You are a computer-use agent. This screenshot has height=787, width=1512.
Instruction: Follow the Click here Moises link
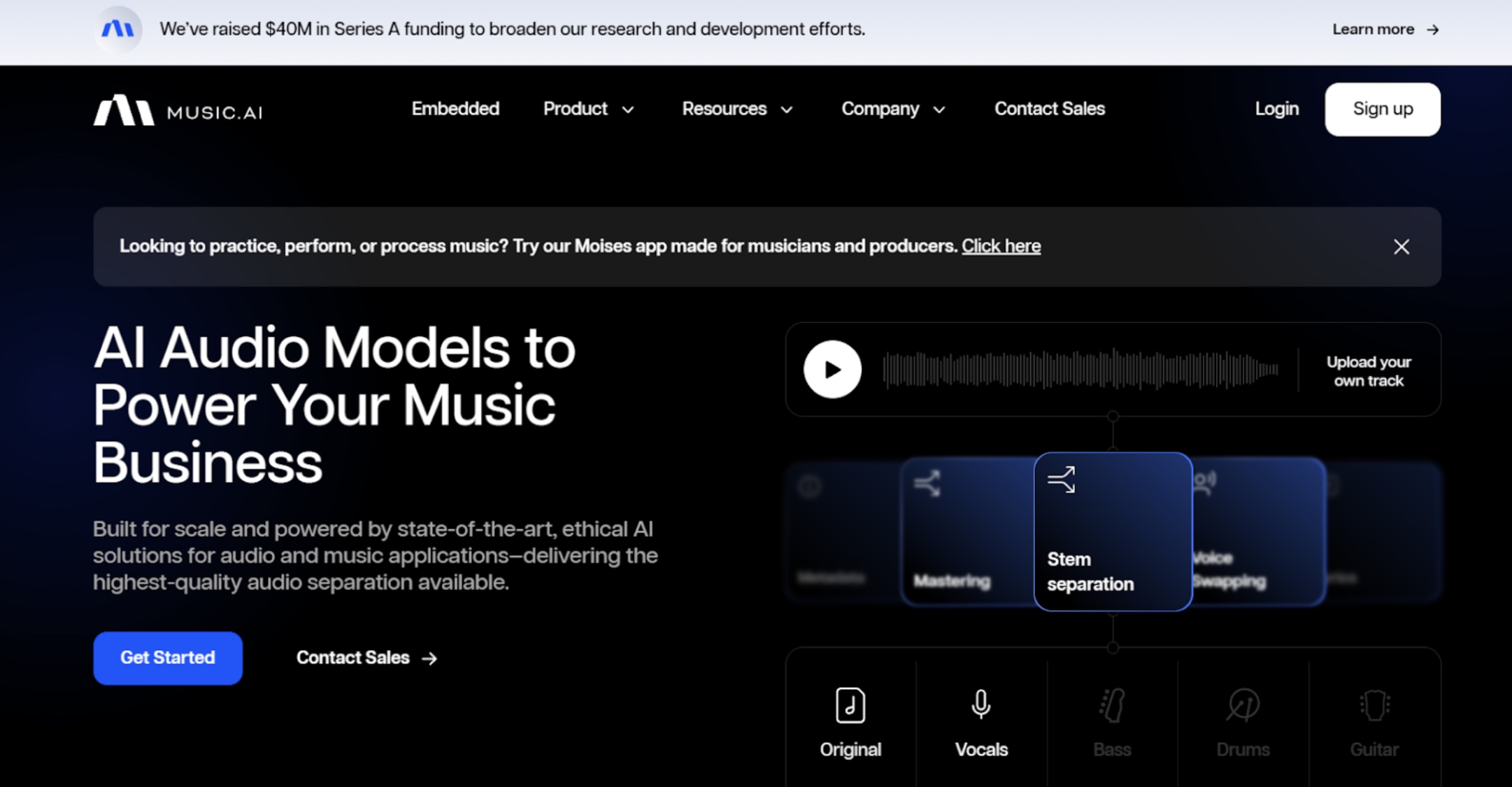click(x=1001, y=246)
